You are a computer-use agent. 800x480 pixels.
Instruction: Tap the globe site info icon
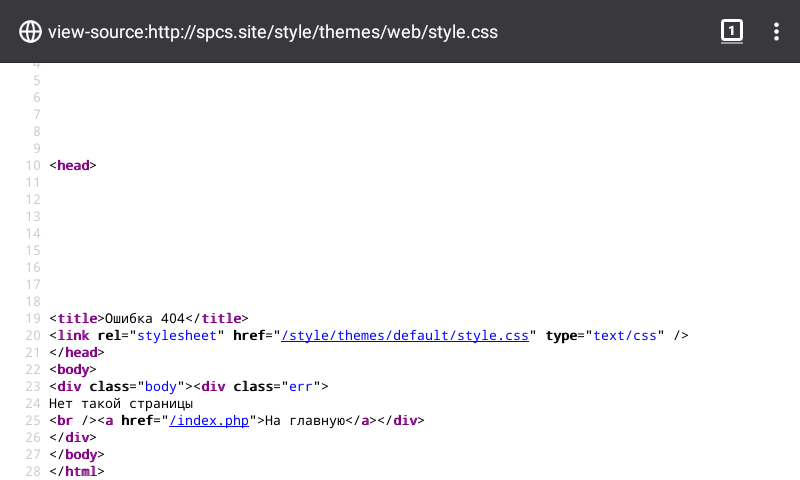point(31,32)
